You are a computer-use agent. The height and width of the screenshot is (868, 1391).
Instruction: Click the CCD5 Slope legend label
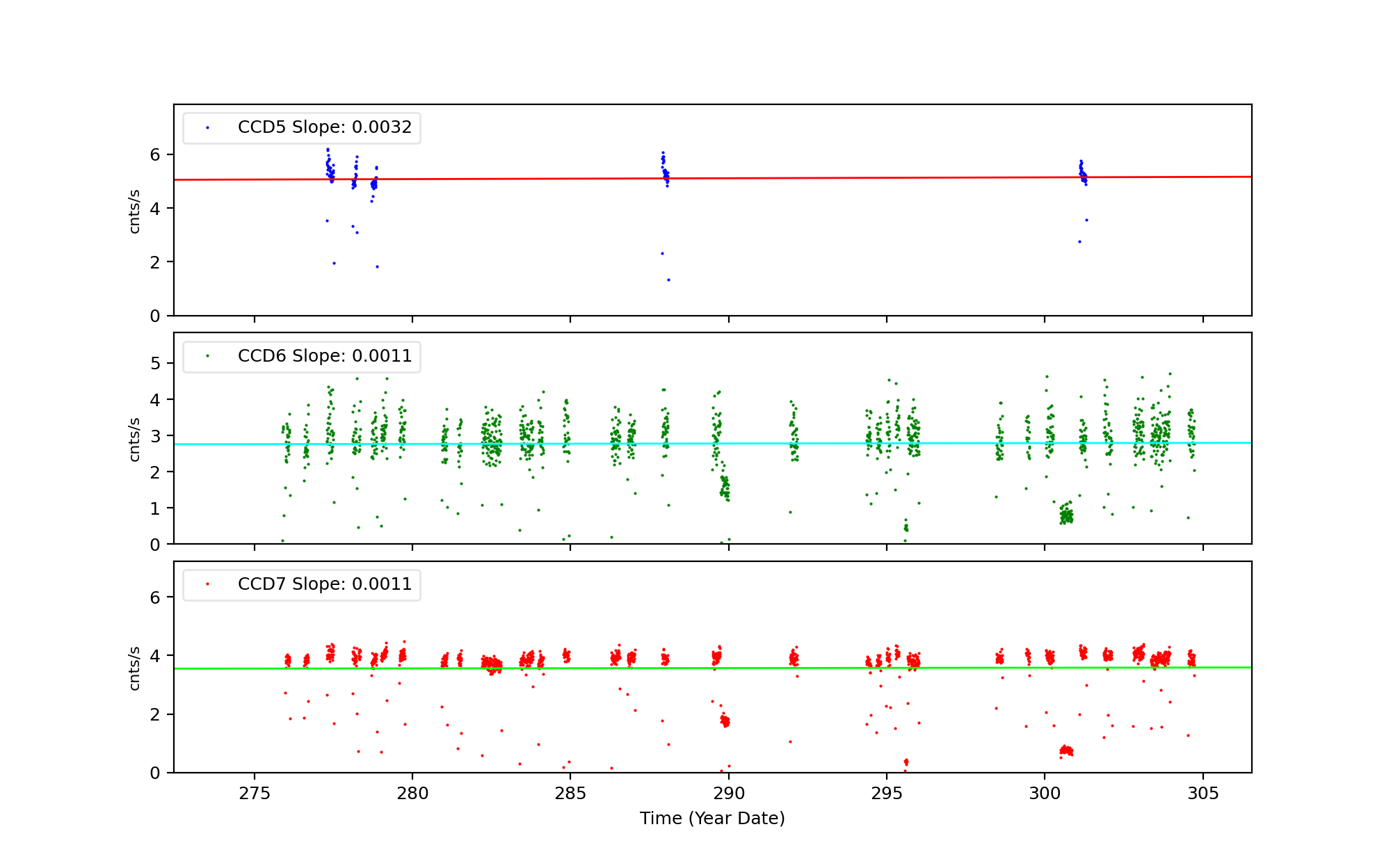pyautogui.click(x=324, y=127)
